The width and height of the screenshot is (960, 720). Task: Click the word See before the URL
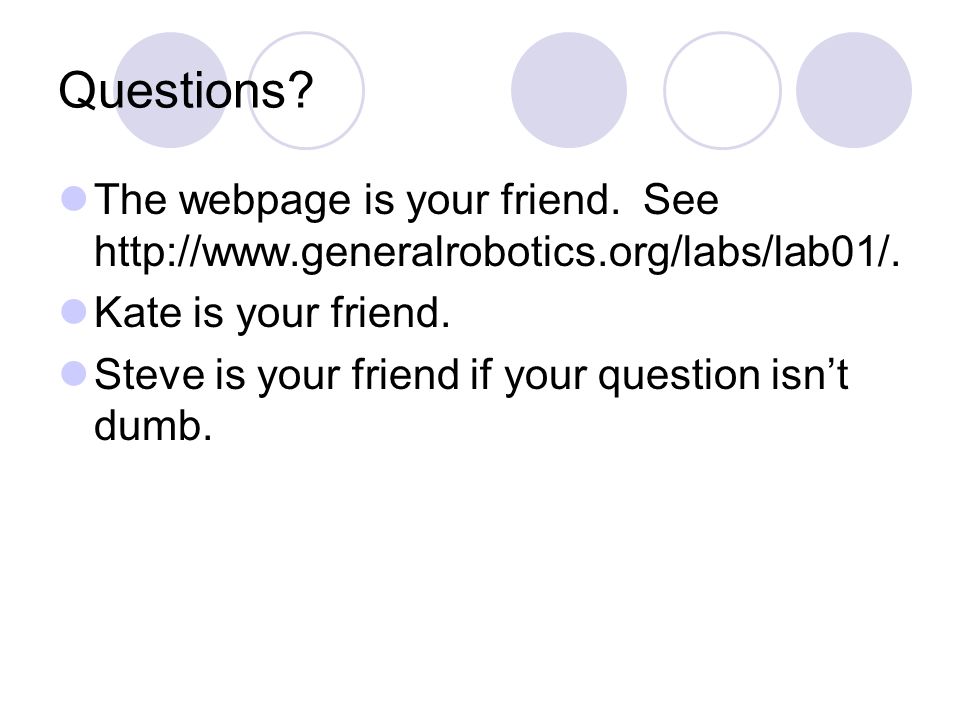(x=681, y=200)
